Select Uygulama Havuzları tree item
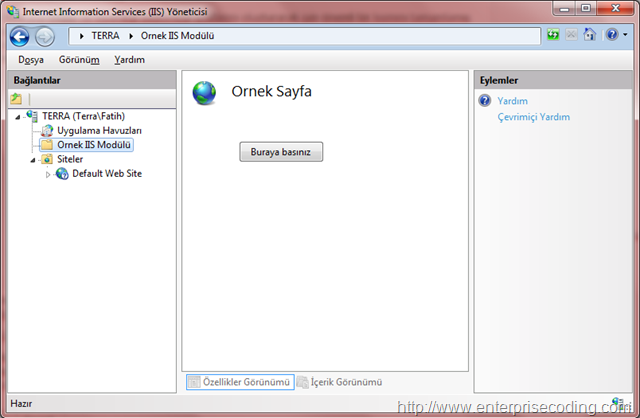Screen dimensions: 640x418 pos(99,131)
